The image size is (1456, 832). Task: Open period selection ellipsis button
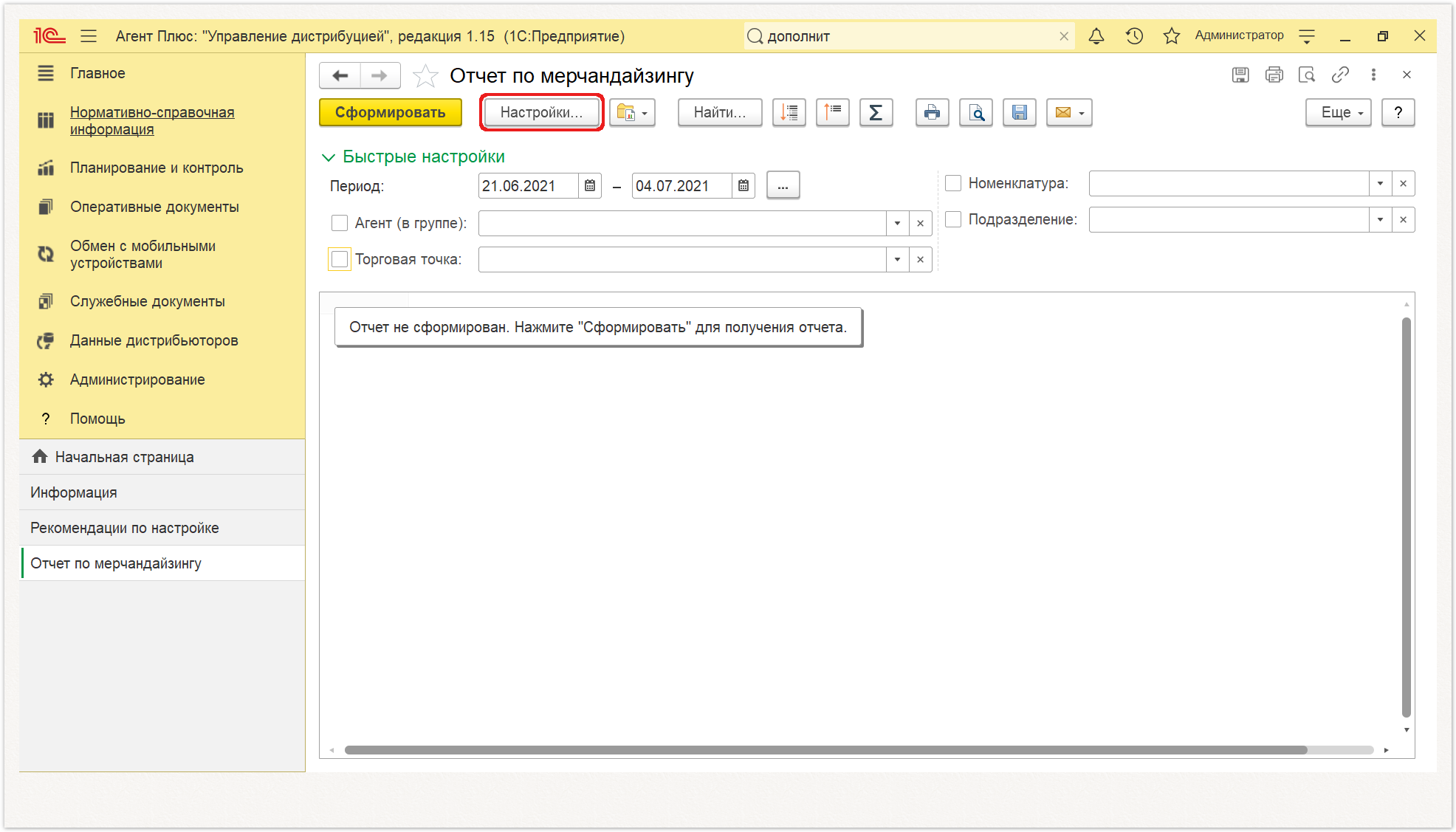(x=783, y=186)
